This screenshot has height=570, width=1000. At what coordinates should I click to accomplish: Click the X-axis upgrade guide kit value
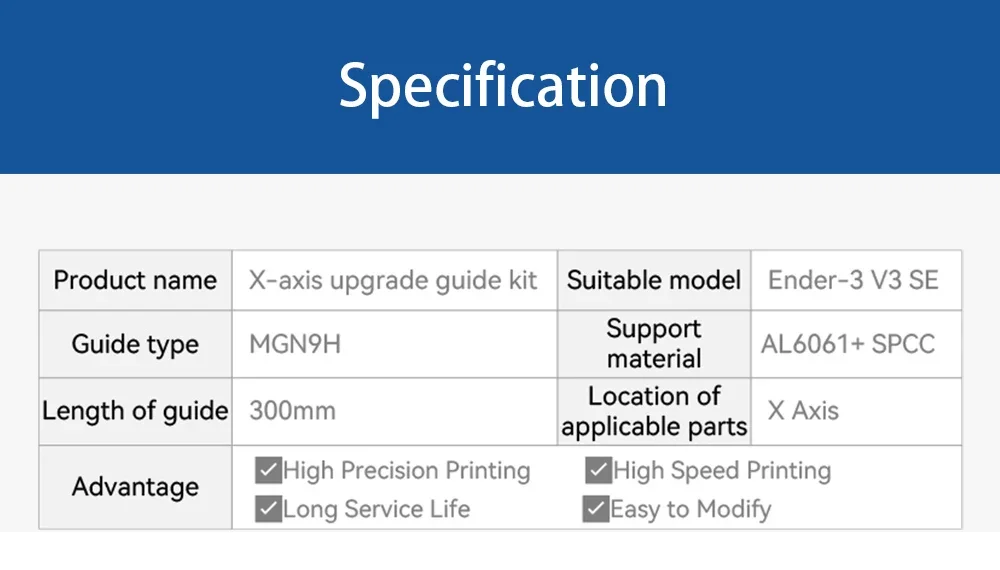393,281
